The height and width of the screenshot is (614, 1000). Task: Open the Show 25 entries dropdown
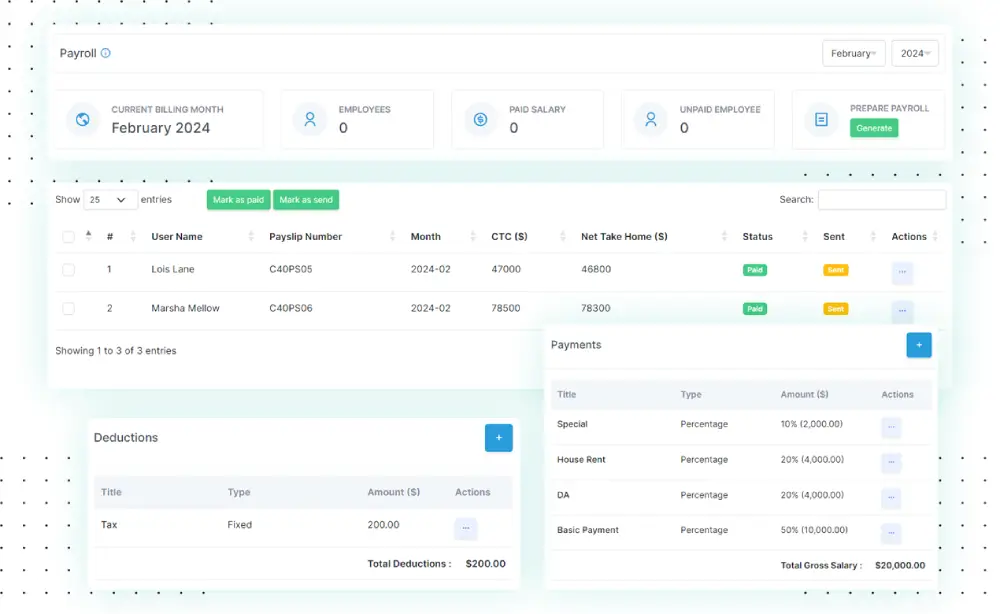coord(110,199)
